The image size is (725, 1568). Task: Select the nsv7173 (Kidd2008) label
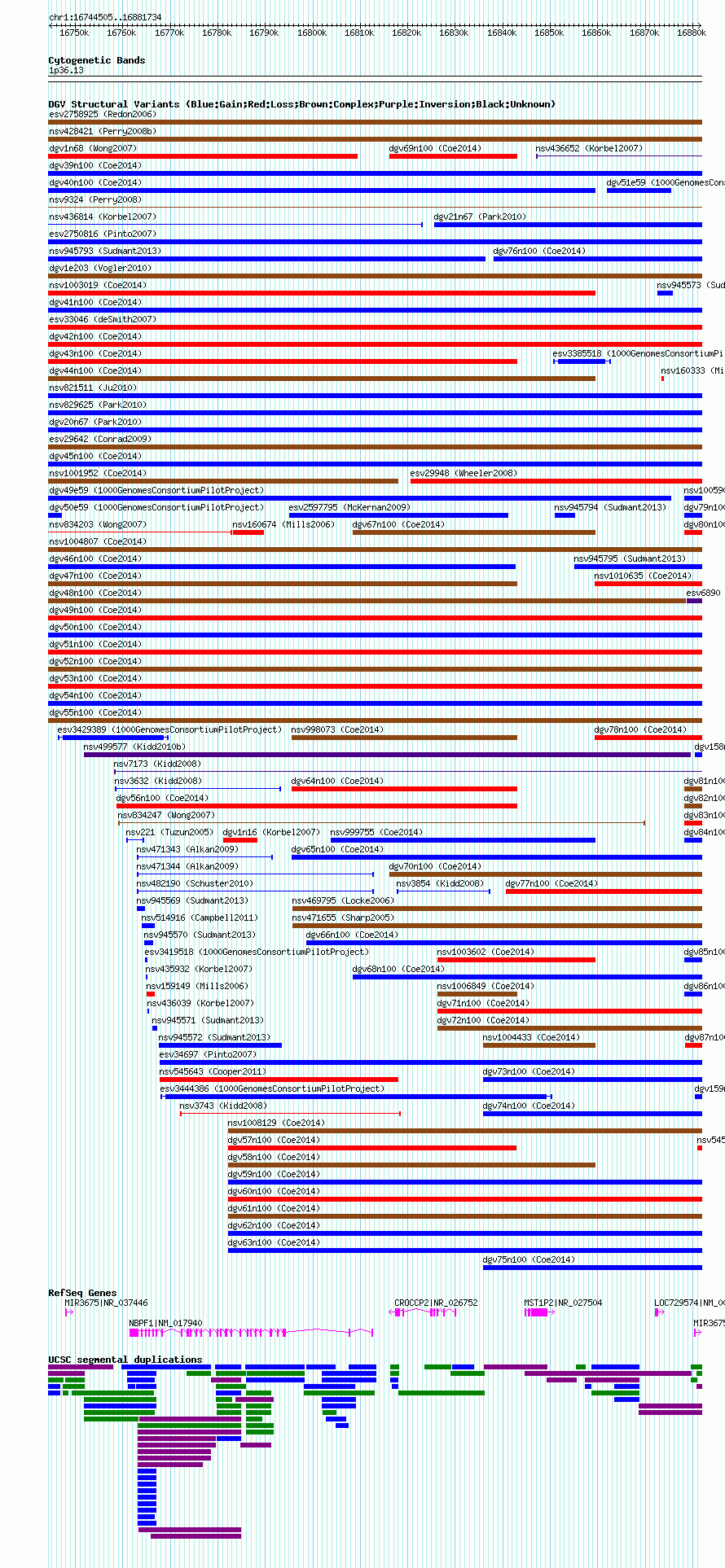(x=157, y=764)
